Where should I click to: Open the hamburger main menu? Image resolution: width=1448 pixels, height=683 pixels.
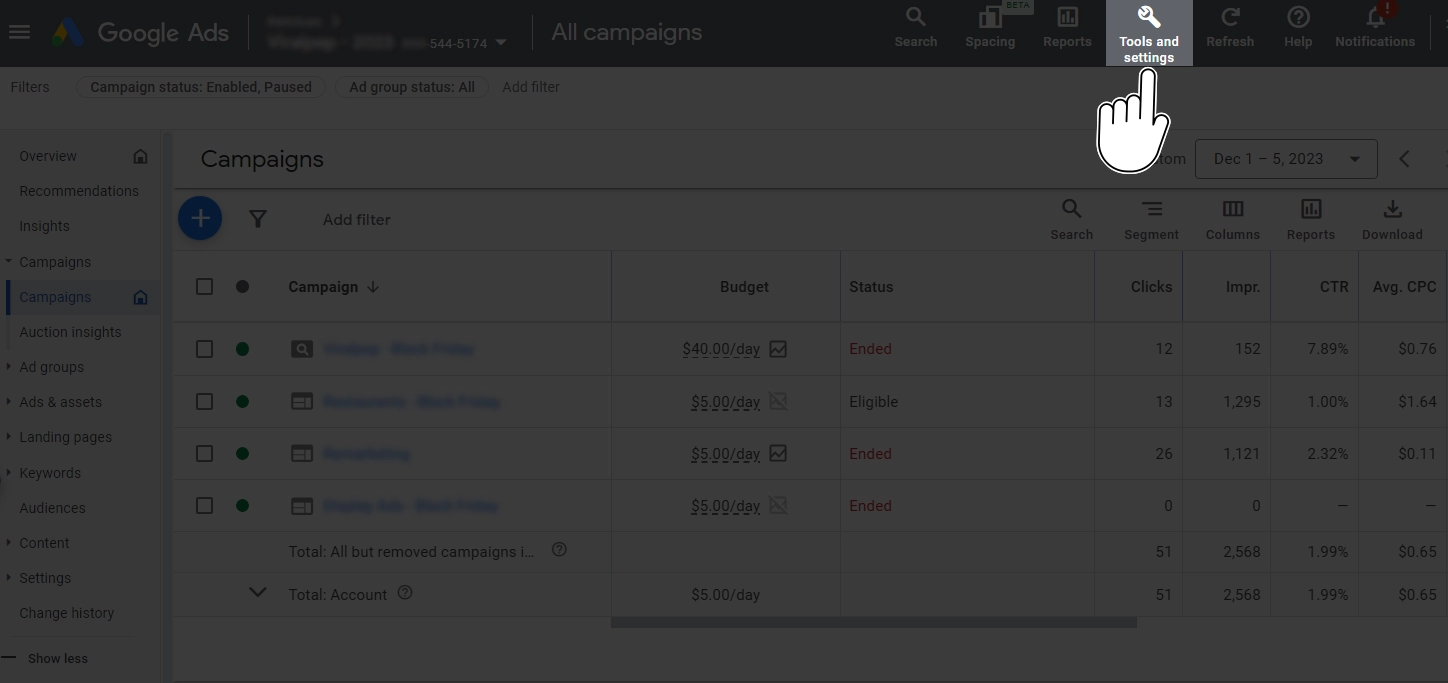pyautogui.click(x=19, y=32)
